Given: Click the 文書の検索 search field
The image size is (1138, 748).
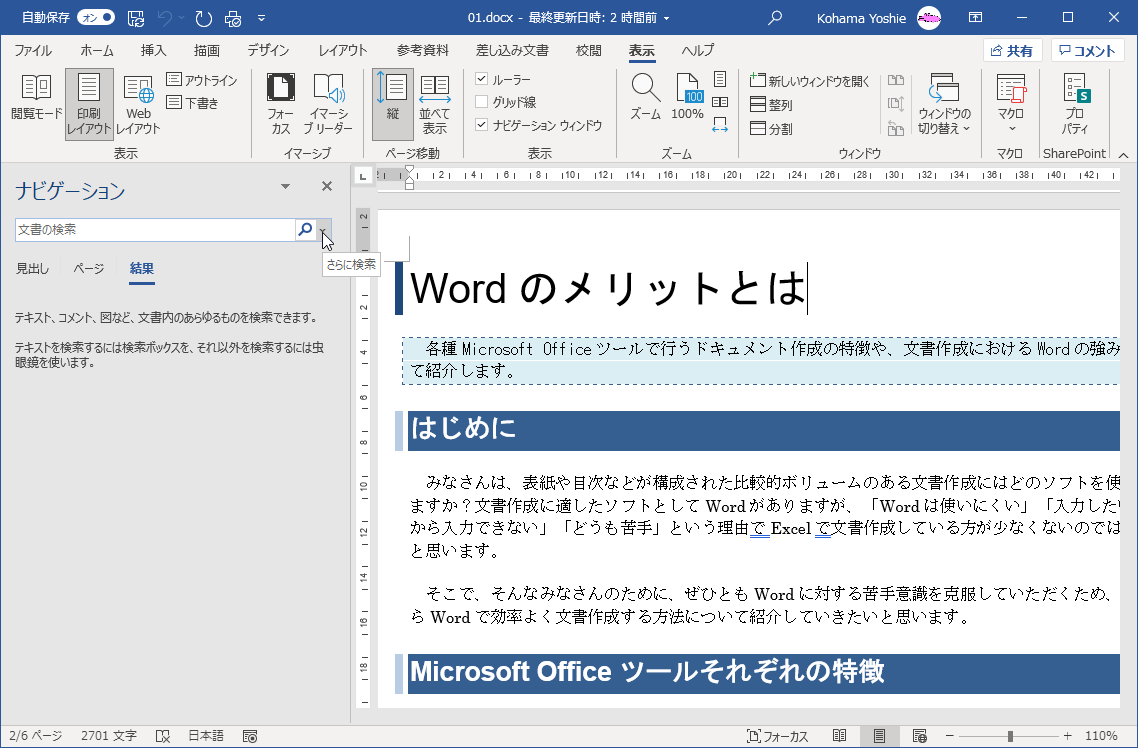Looking at the screenshot, I should click(x=155, y=230).
